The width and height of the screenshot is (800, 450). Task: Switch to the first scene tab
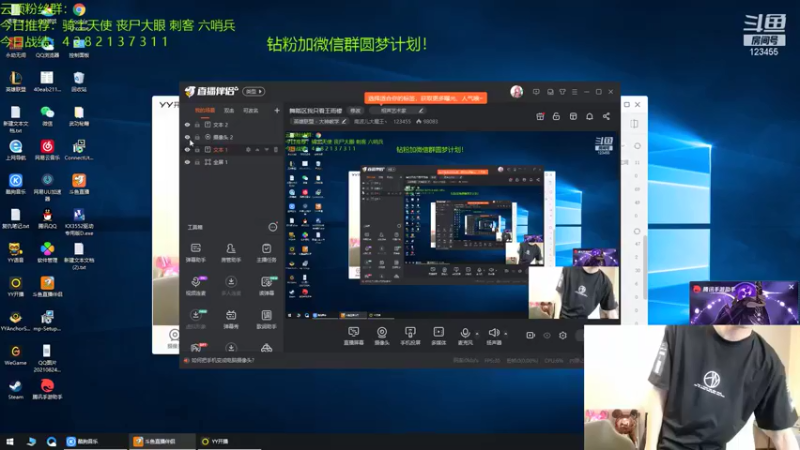click(x=205, y=110)
